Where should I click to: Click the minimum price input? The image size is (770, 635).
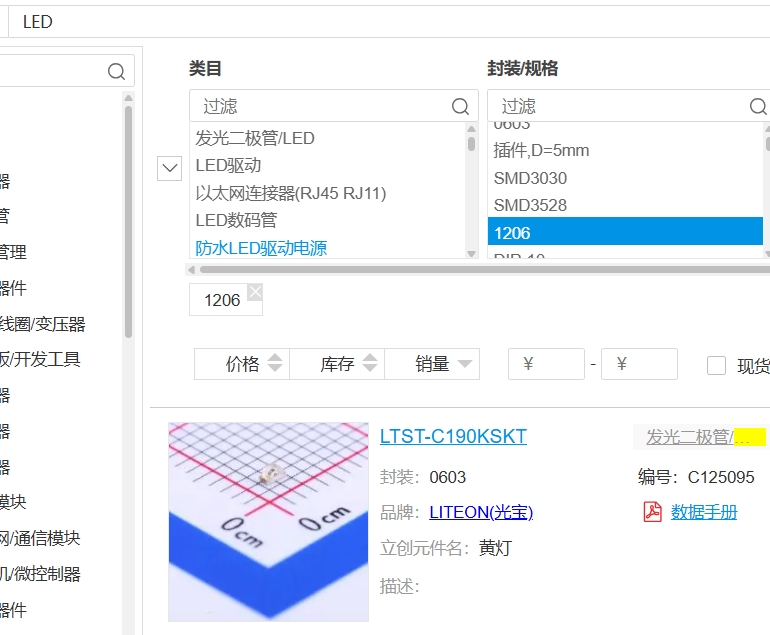click(x=546, y=364)
